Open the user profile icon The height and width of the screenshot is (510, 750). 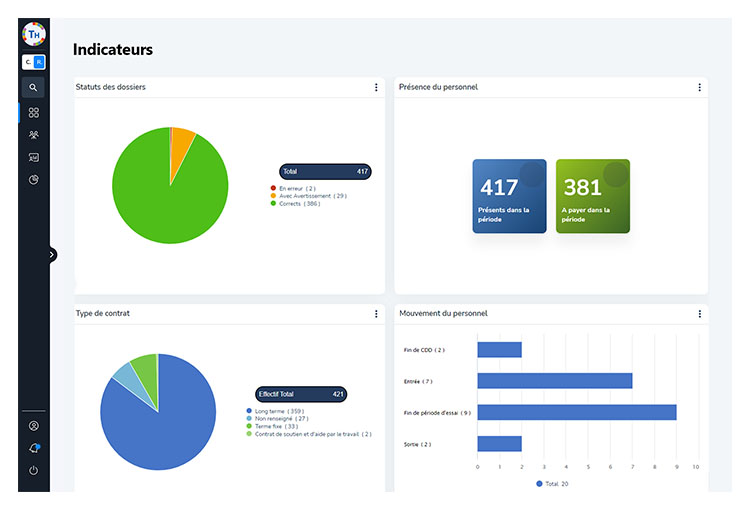[x=33, y=426]
